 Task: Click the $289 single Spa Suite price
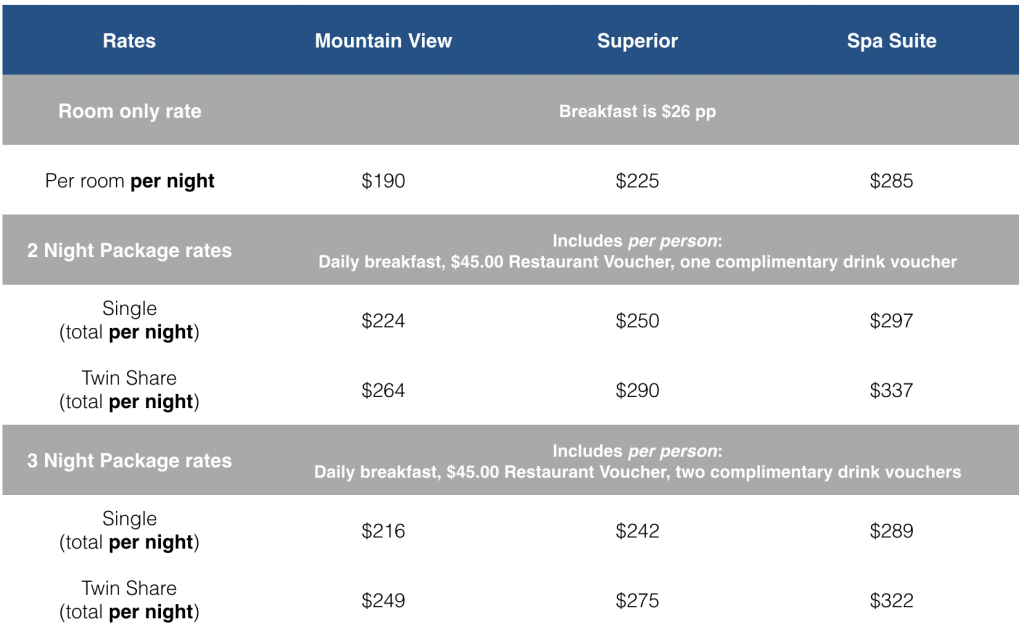[891, 531]
